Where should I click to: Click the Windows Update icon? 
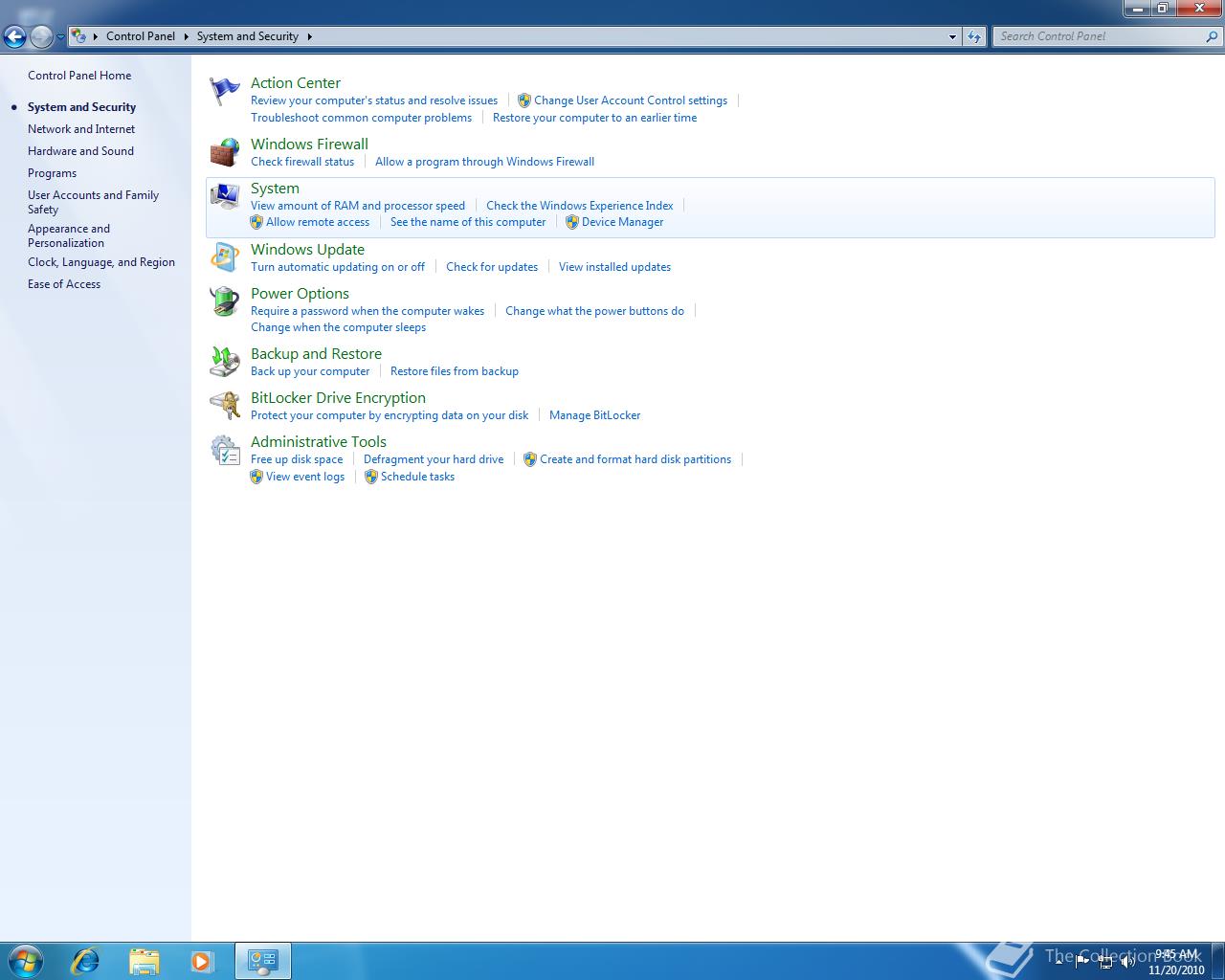pyautogui.click(x=225, y=257)
